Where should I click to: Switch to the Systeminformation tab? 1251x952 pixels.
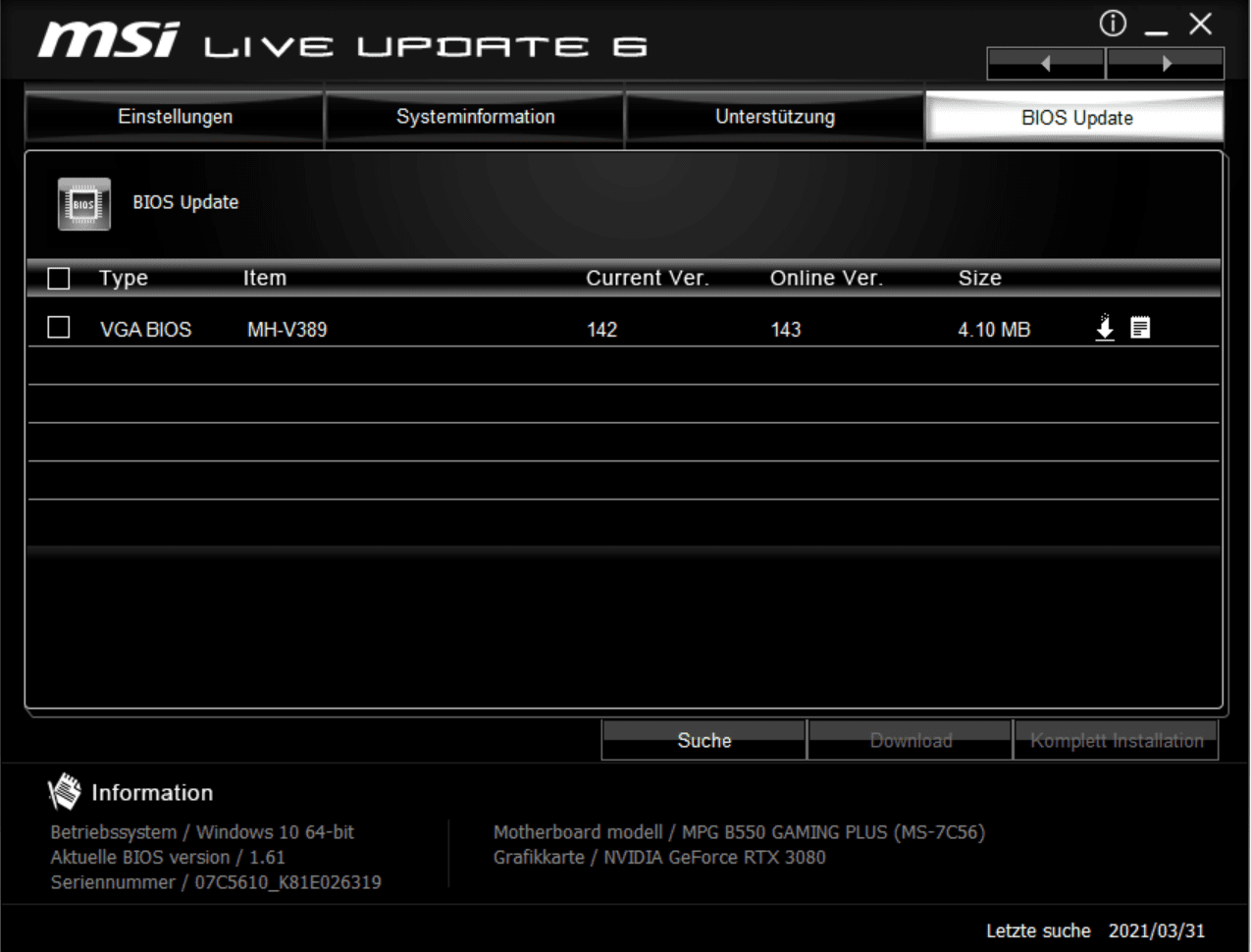tap(475, 117)
